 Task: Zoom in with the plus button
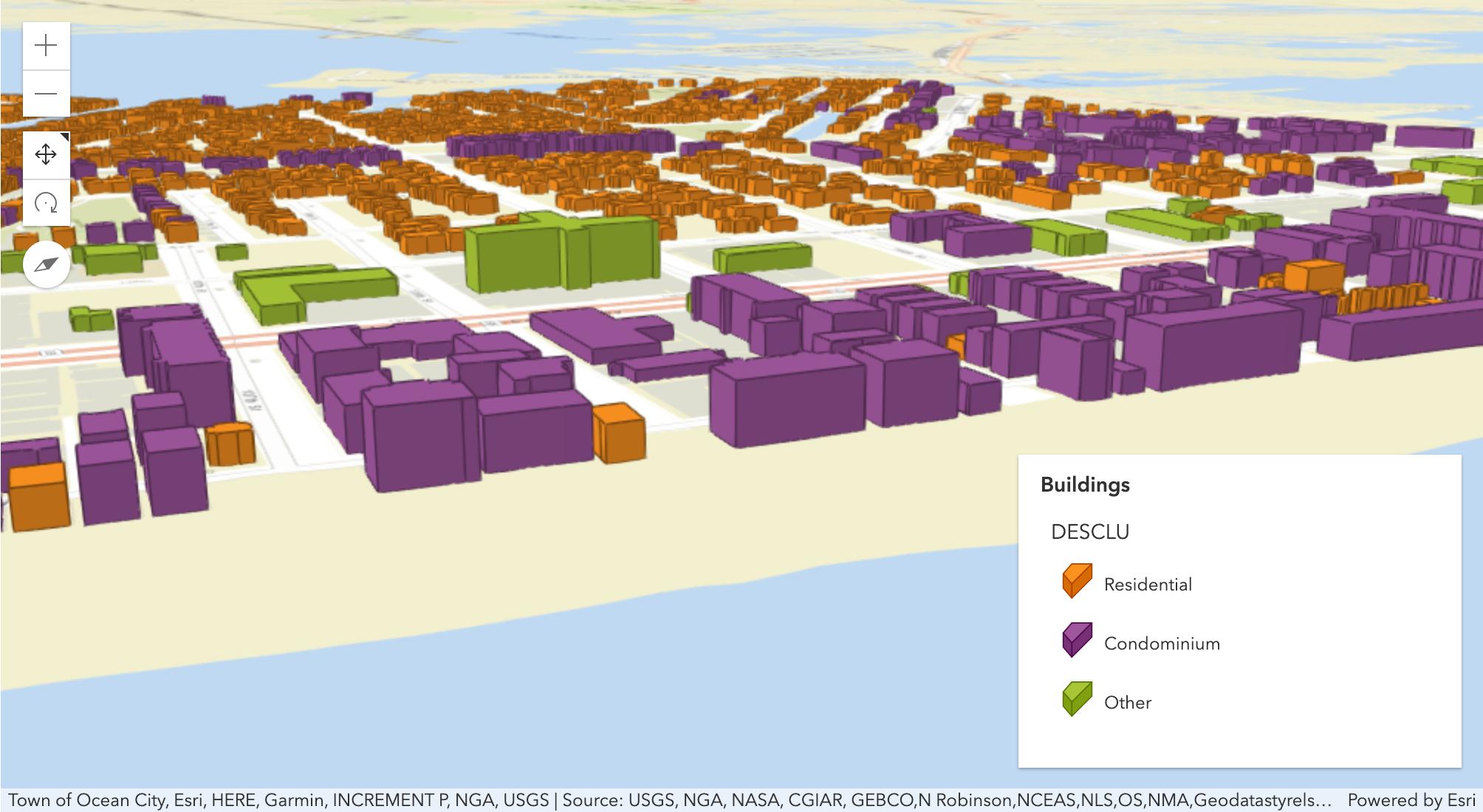[x=46, y=46]
